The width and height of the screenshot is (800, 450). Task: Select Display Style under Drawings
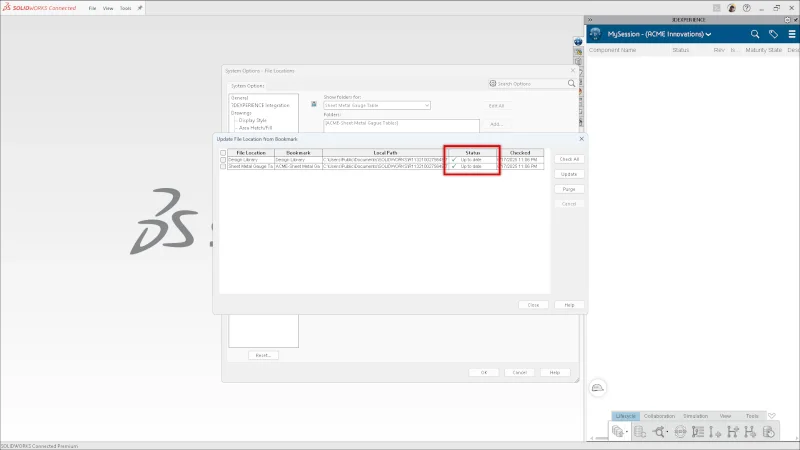253,120
